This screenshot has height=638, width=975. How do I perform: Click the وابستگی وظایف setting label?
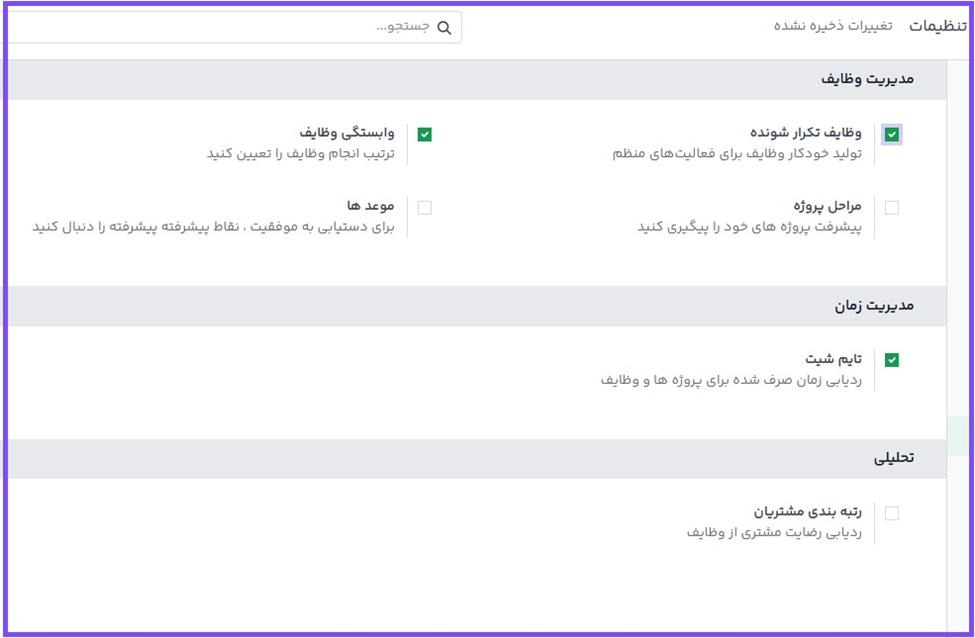[347, 133]
